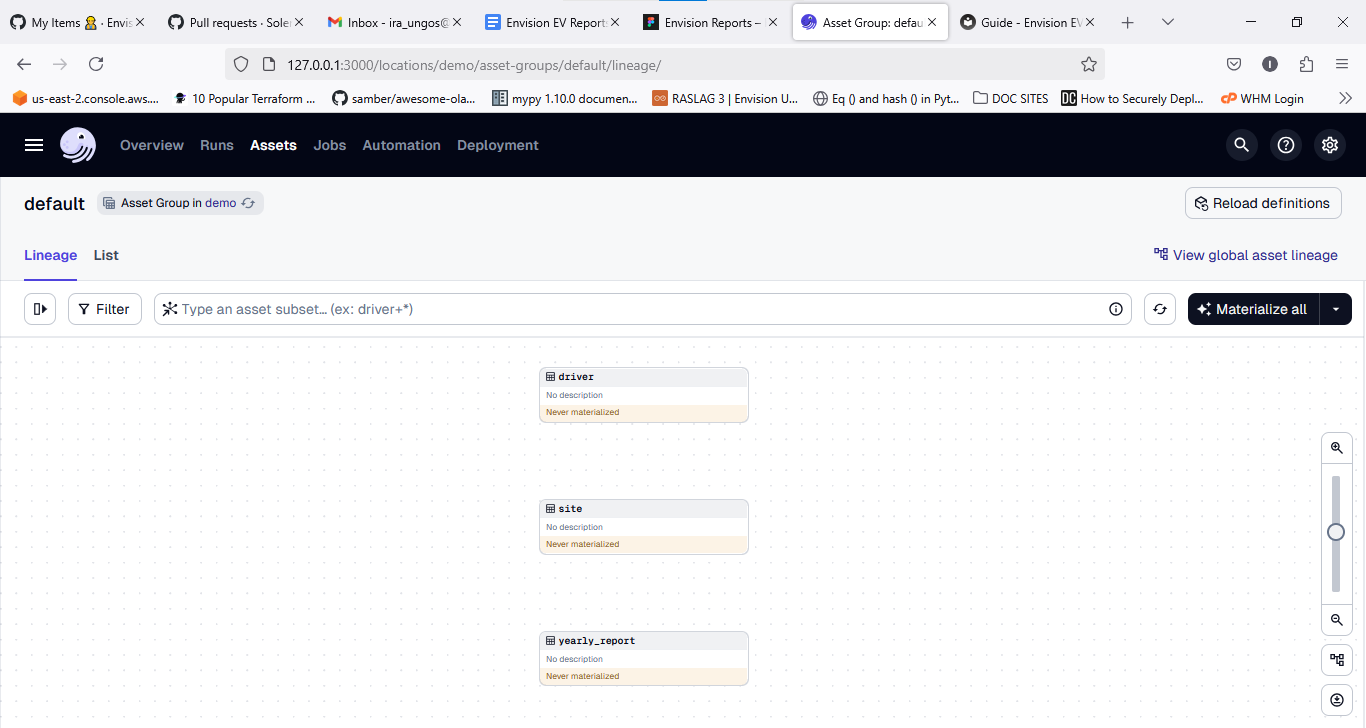Select the site asset node
The width and height of the screenshot is (1366, 728).
tap(644, 526)
